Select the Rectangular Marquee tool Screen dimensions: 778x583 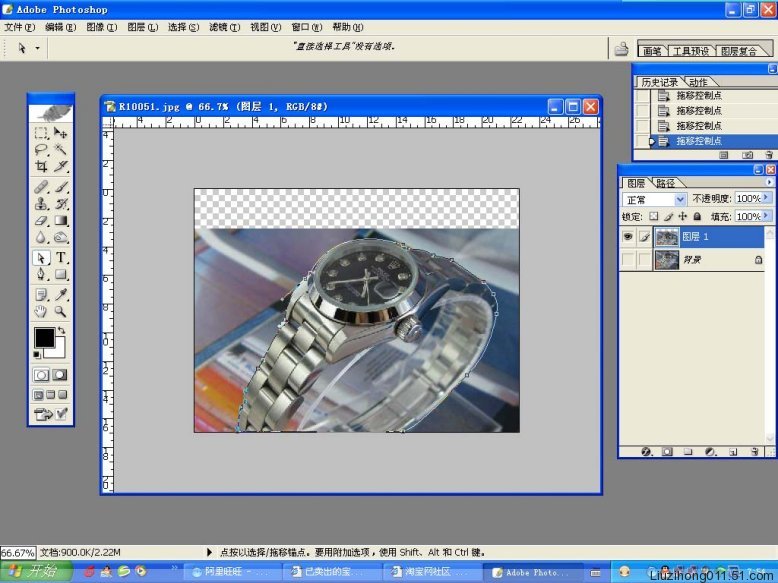[41, 133]
